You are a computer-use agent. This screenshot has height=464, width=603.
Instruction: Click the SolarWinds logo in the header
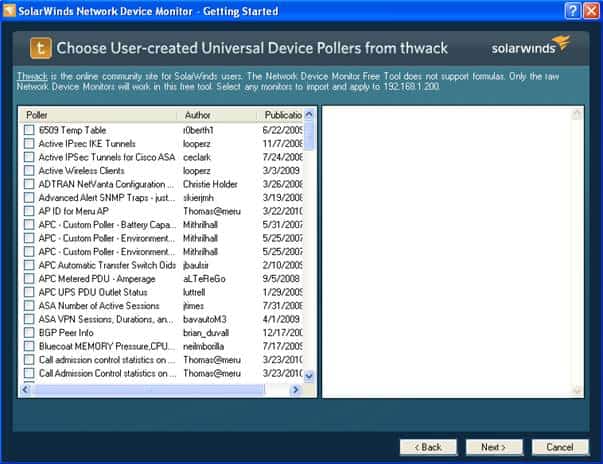[x=530, y=46]
